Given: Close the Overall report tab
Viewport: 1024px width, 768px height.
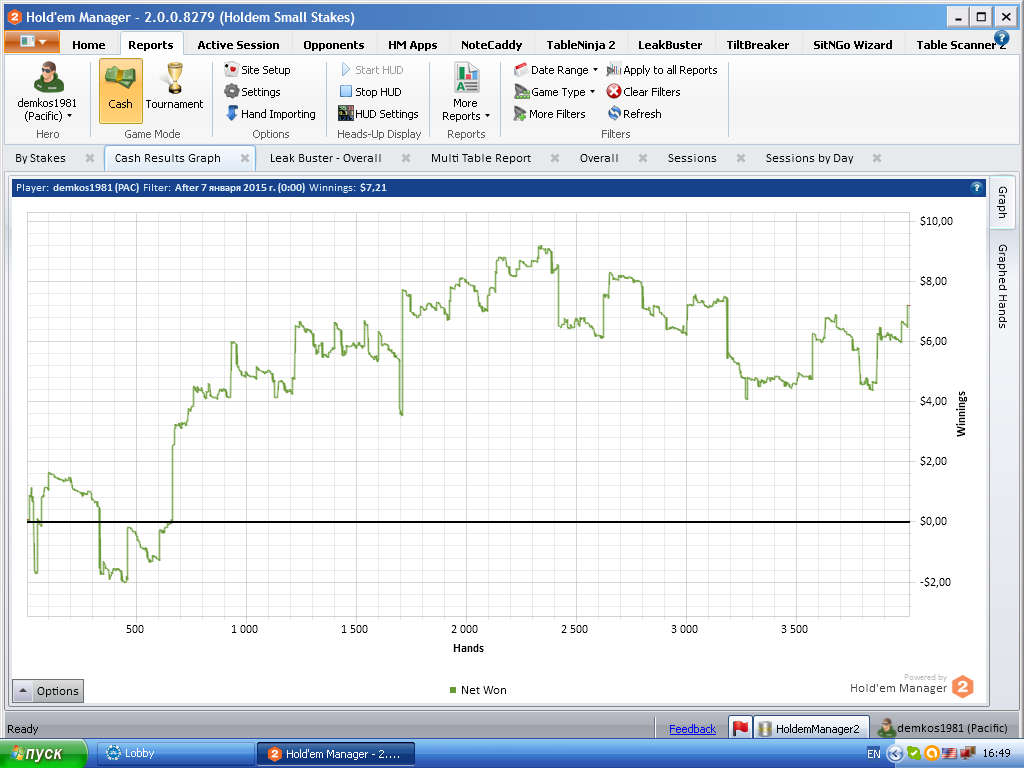Looking at the screenshot, I should coord(643,158).
